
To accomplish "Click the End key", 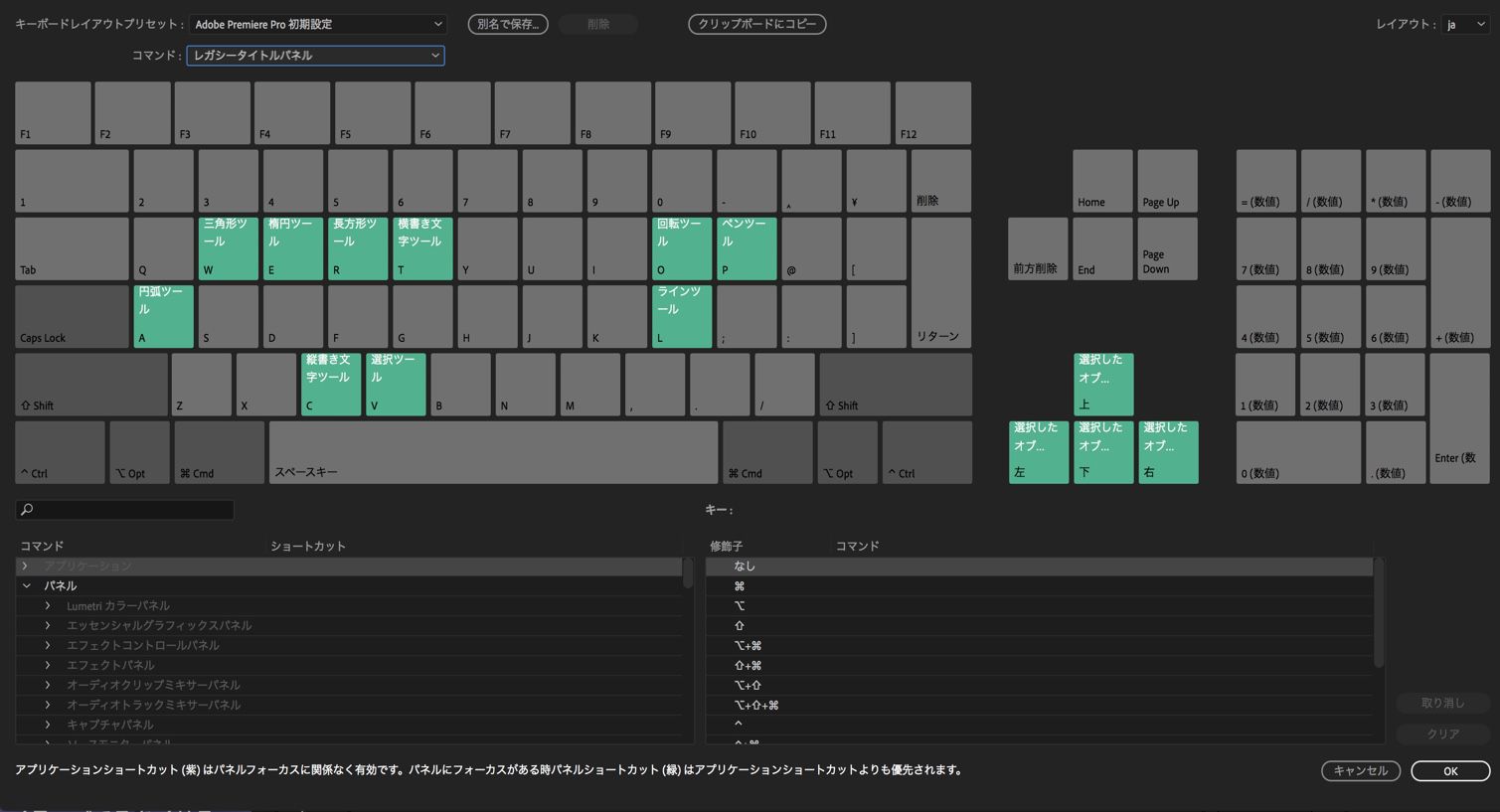I will point(1102,248).
